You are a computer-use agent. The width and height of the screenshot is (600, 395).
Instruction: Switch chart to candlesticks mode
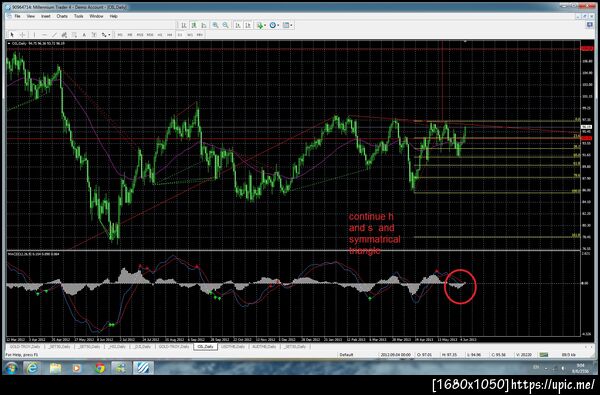tap(194, 25)
